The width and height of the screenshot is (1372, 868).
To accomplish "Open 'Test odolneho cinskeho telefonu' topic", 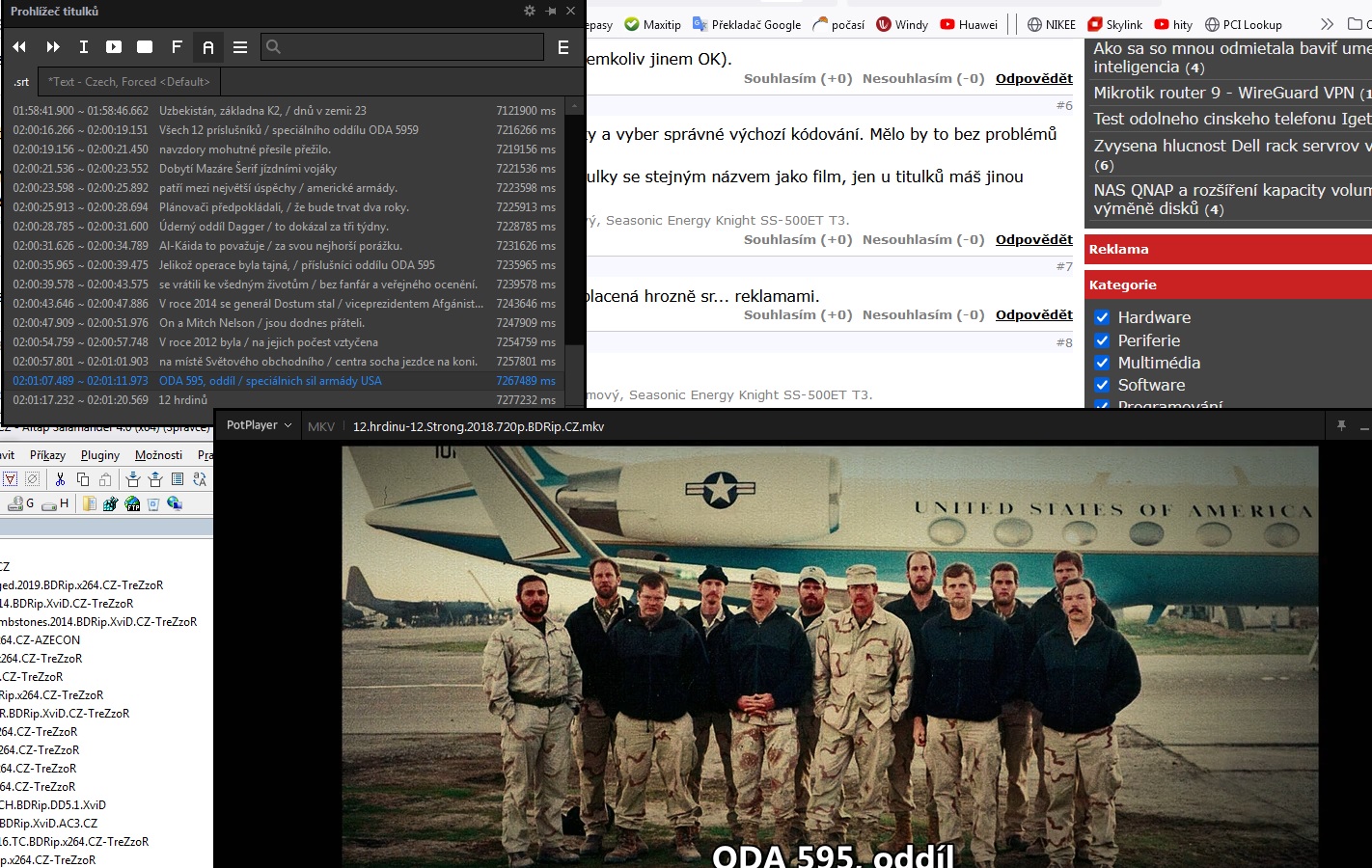I will [x=1232, y=119].
